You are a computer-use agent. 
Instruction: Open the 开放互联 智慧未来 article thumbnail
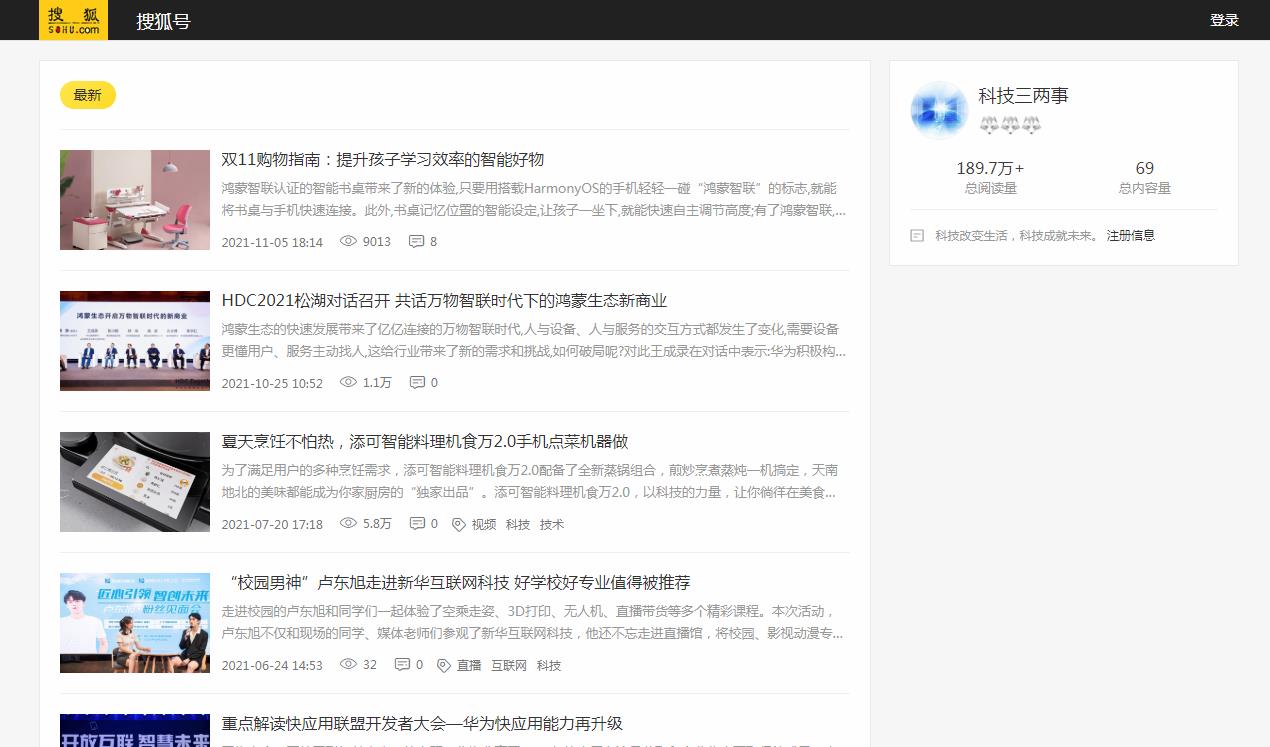[x=135, y=731]
